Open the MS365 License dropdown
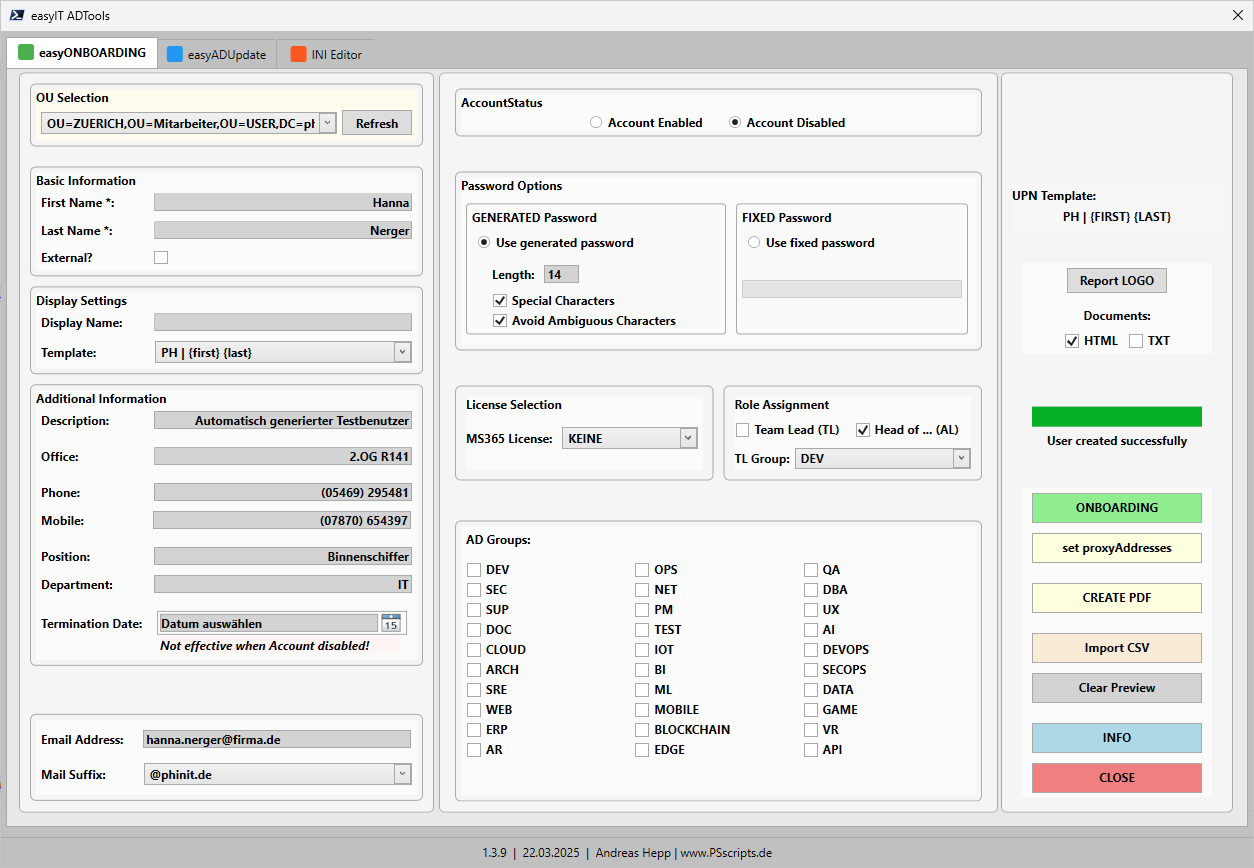 click(687, 438)
